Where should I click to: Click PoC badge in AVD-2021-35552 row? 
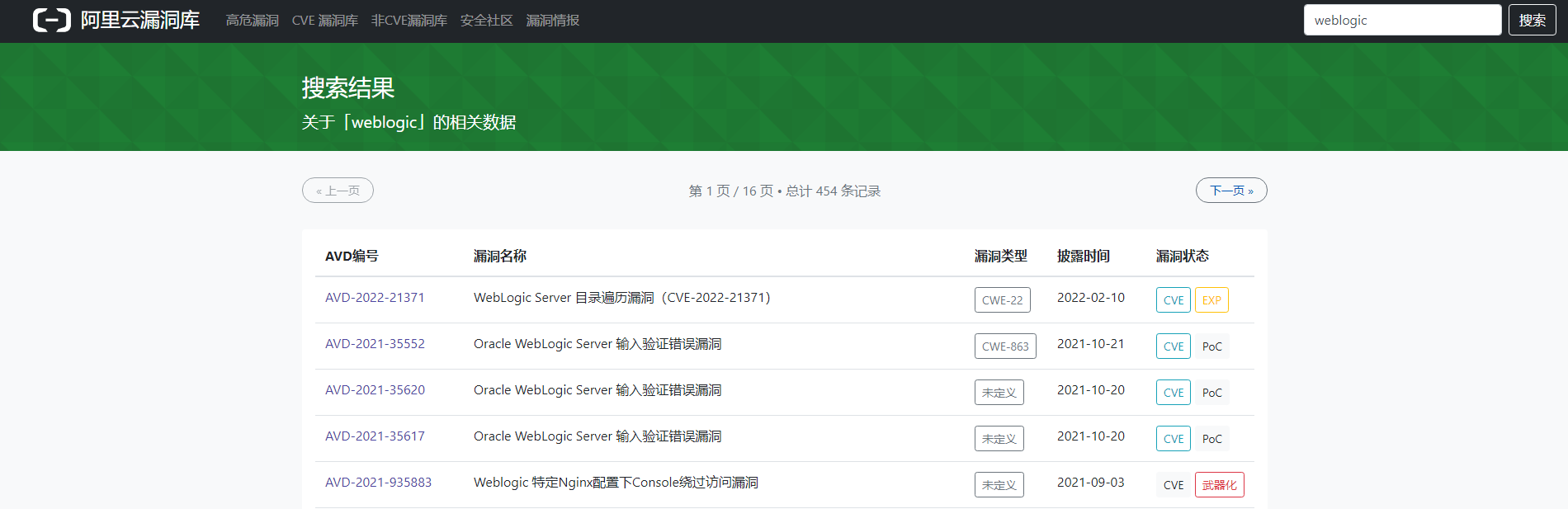(x=1212, y=346)
